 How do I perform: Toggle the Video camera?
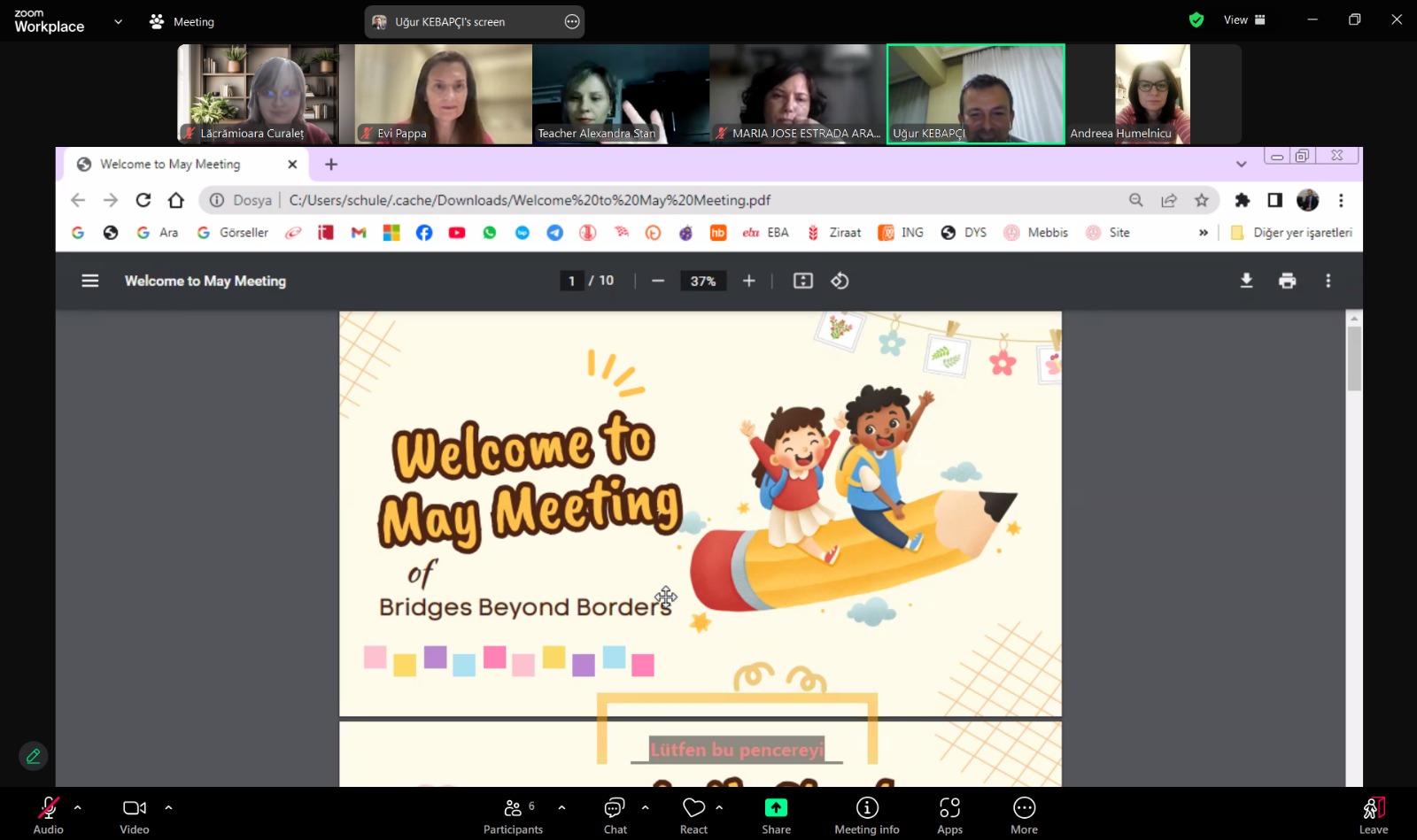134,815
